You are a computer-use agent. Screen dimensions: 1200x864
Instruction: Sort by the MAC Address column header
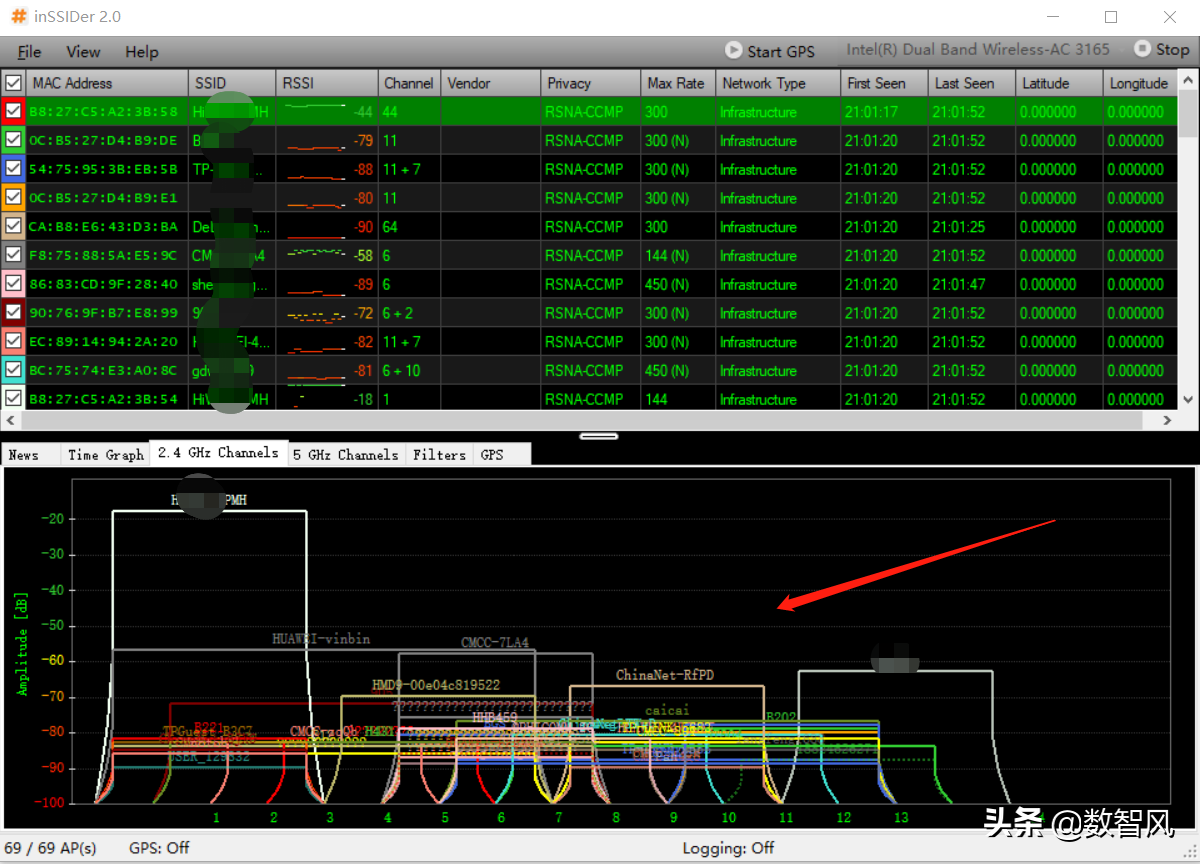(x=107, y=83)
